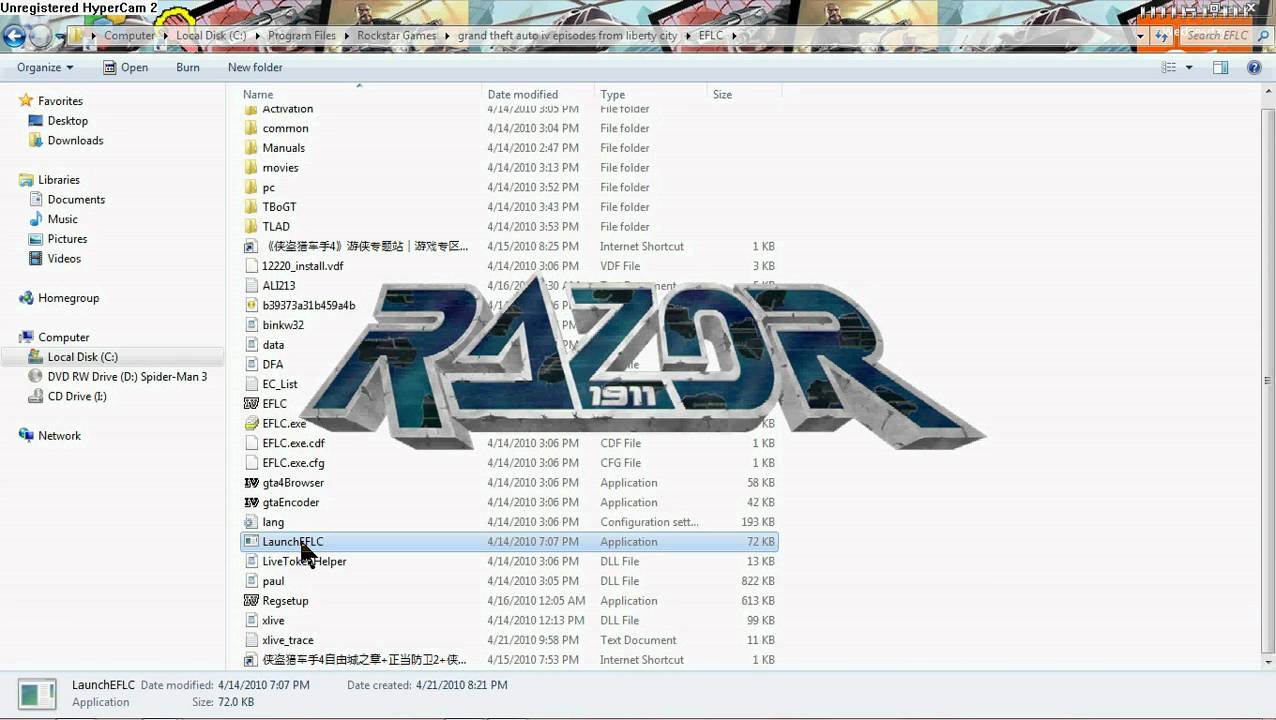The height and width of the screenshot is (720, 1276).
Task: Click the 12220_install.vdf file icon
Action: [252, 266]
